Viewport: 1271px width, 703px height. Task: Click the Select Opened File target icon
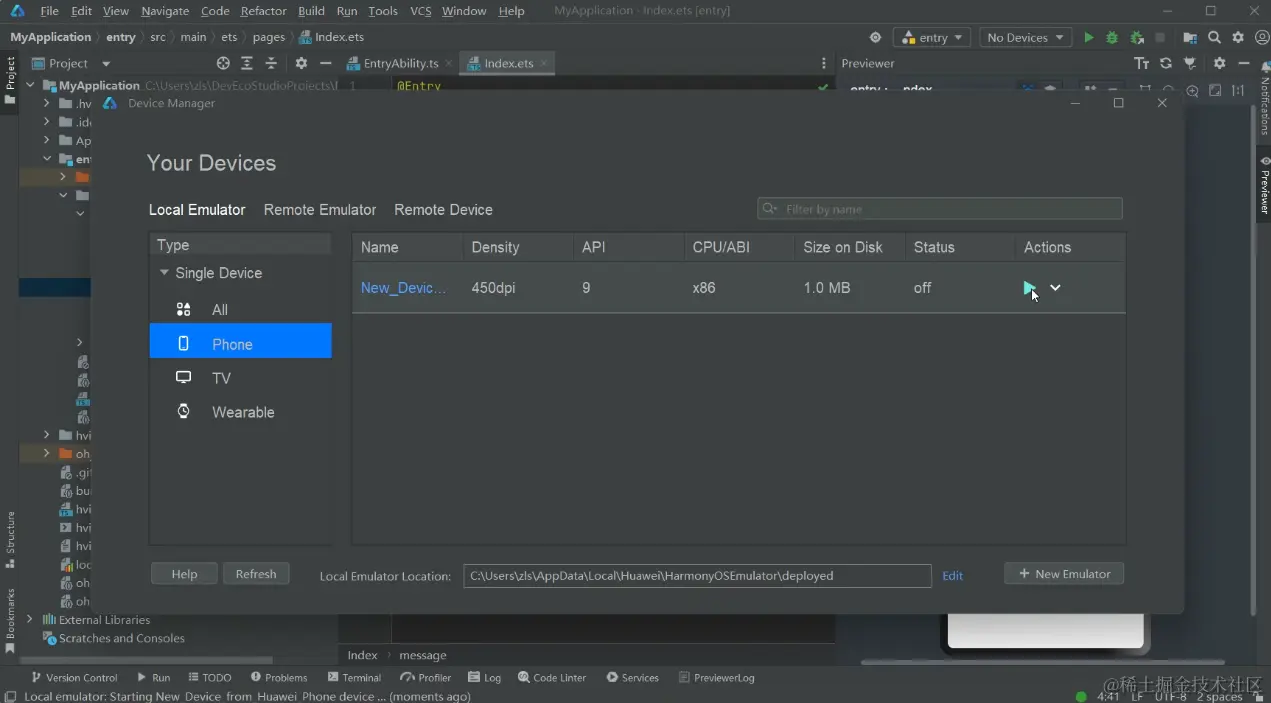(x=223, y=63)
